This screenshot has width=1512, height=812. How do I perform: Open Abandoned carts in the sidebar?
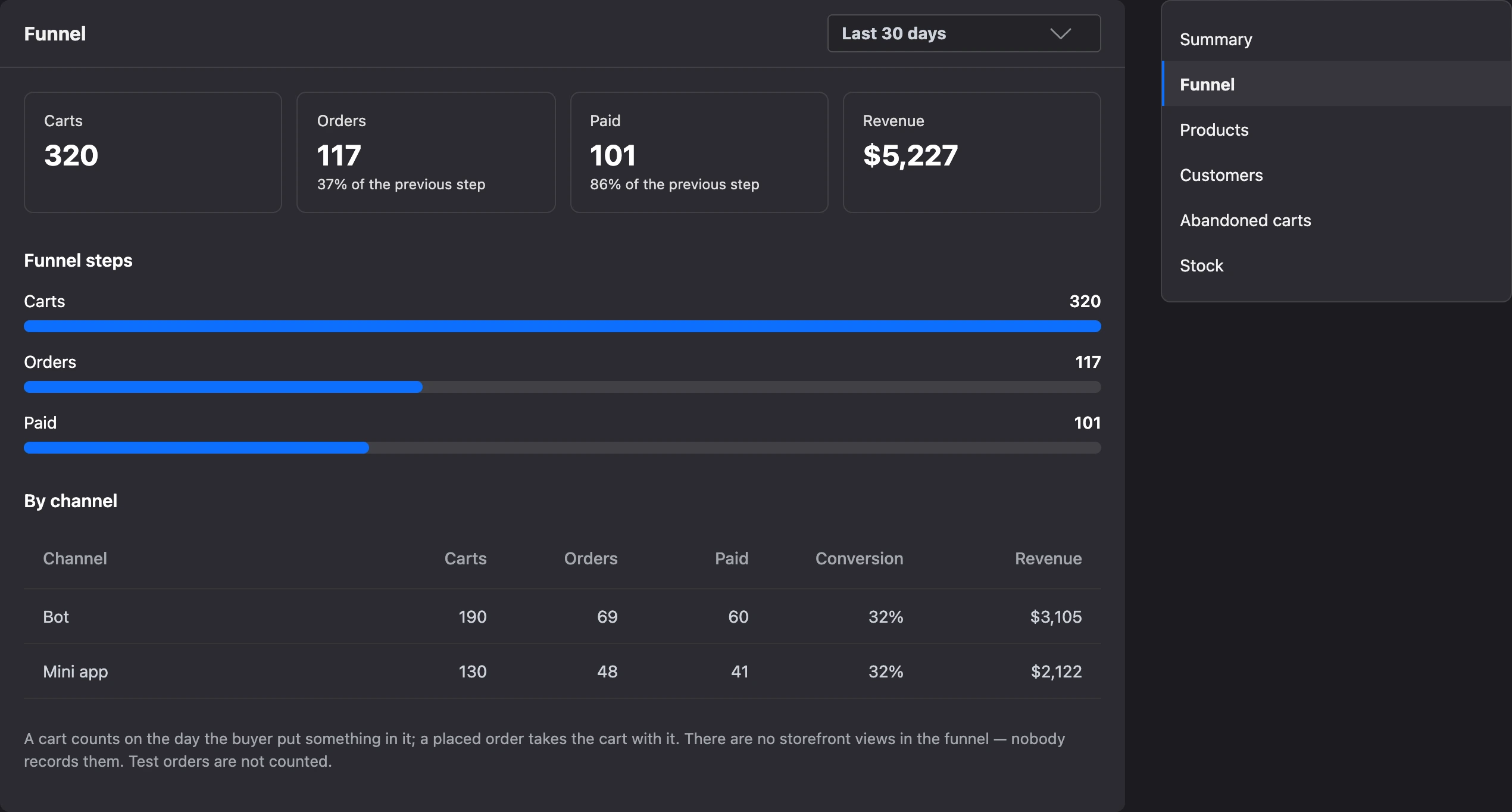tap(1336, 220)
